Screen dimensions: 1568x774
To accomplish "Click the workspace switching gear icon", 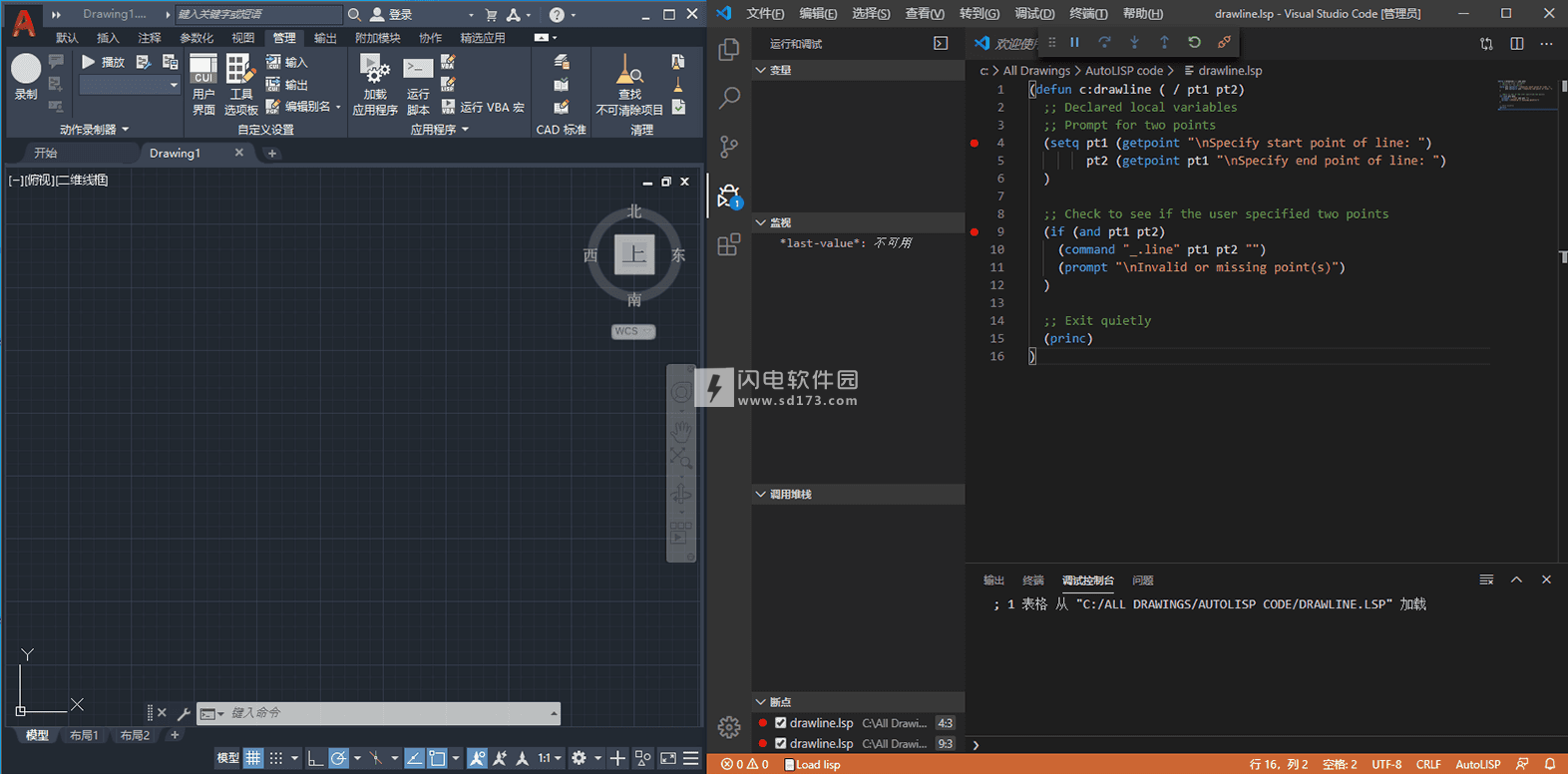I will (579, 758).
